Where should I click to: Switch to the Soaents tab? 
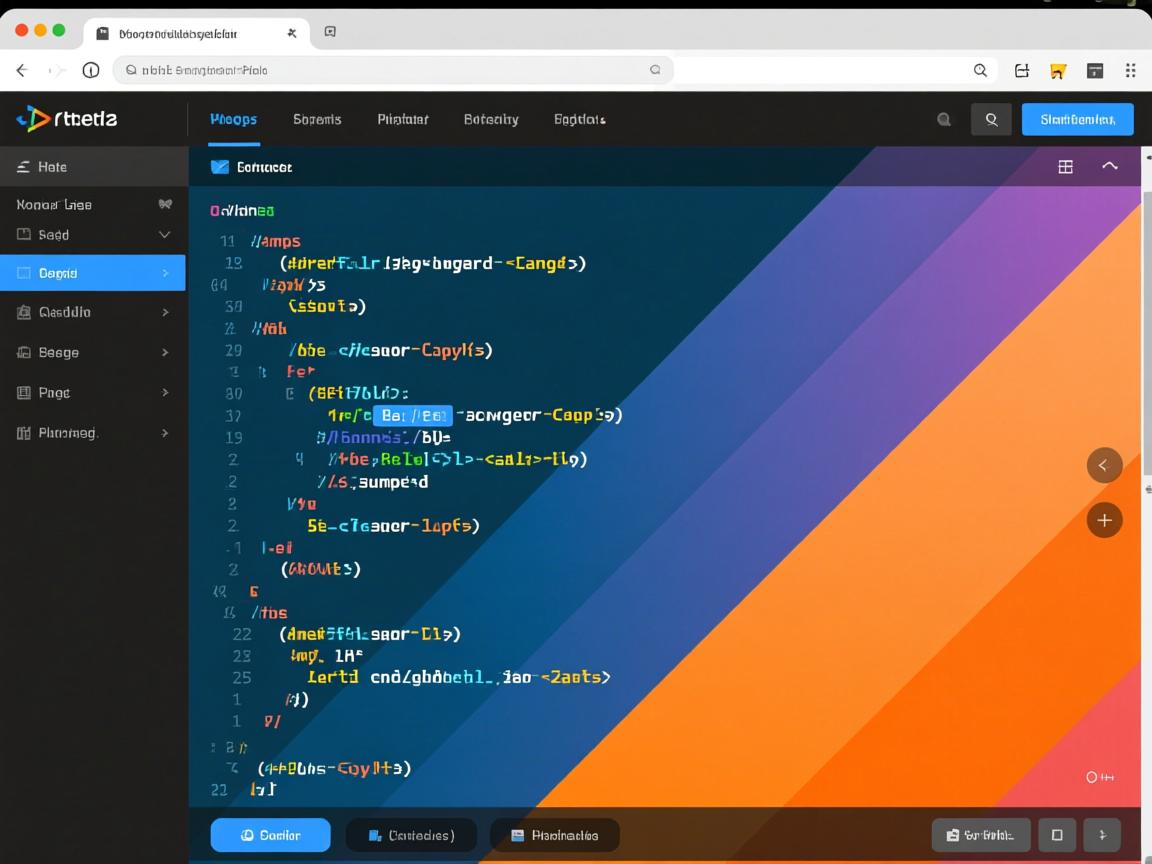tap(317, 119)
